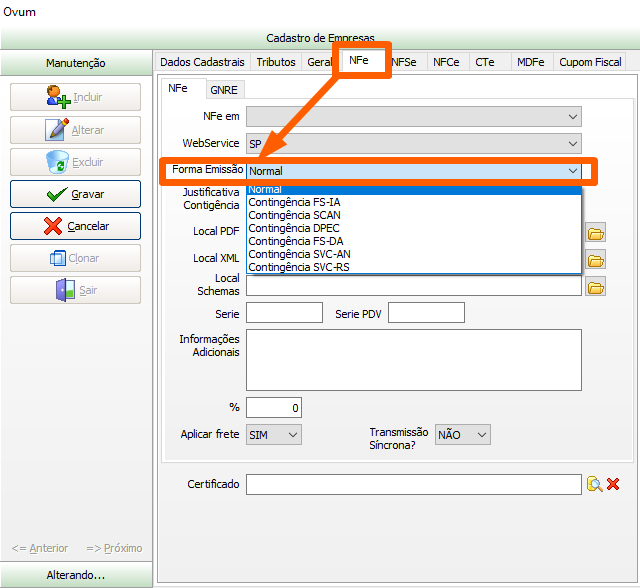Click the folder icon beside Local PDF

coord(596,233)
